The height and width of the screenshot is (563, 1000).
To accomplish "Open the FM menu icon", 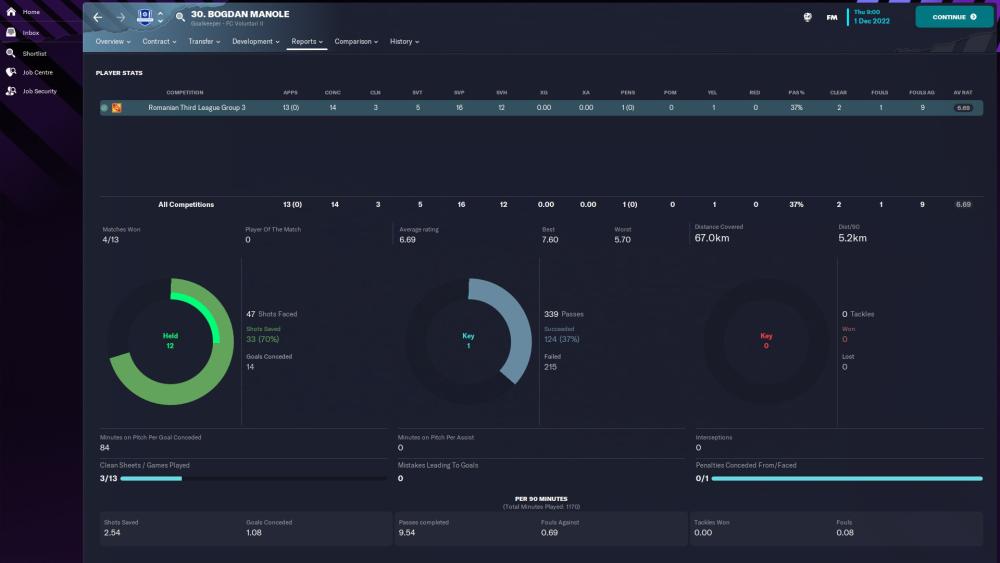I will tap(832, 17).
